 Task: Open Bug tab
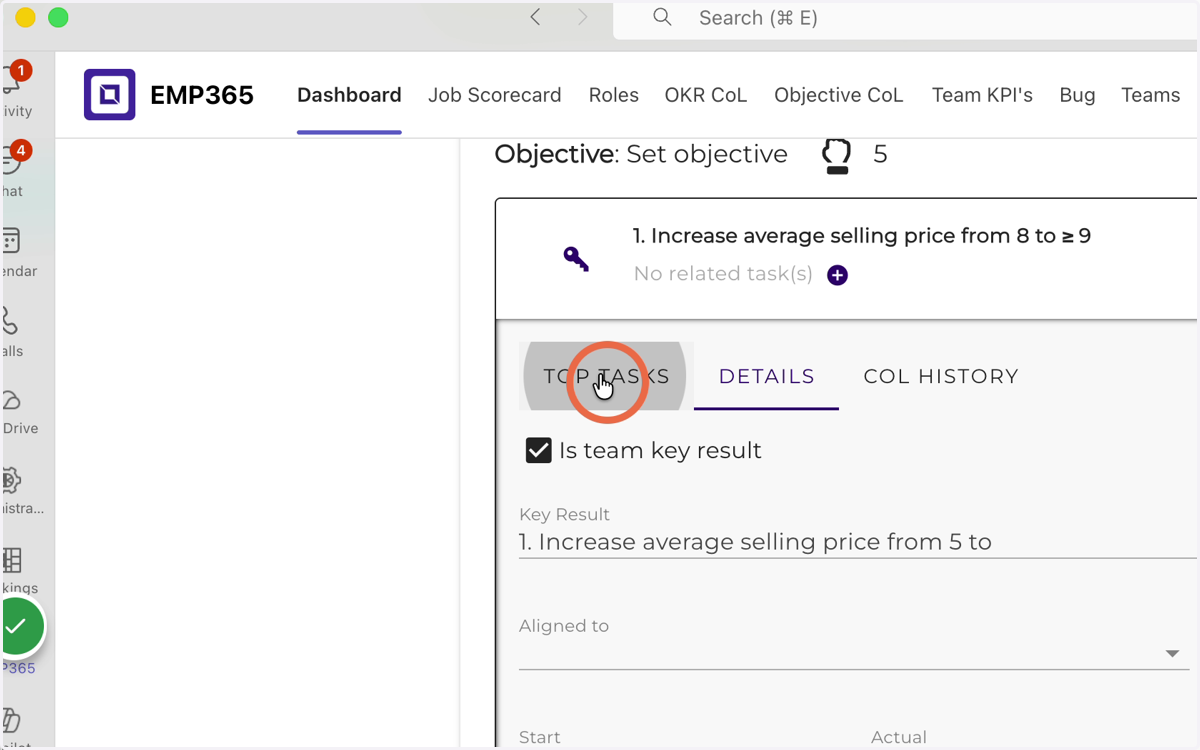[x=1077, y=95]
